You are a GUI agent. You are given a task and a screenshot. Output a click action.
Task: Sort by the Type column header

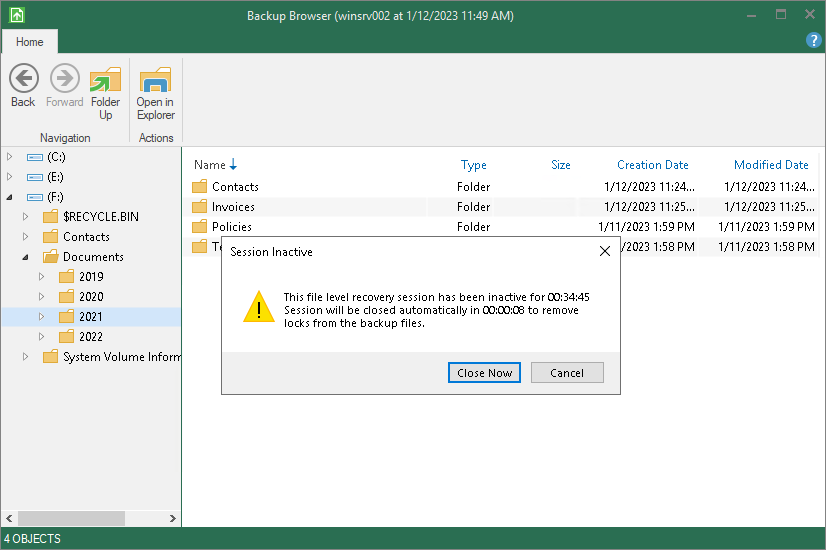474,165
